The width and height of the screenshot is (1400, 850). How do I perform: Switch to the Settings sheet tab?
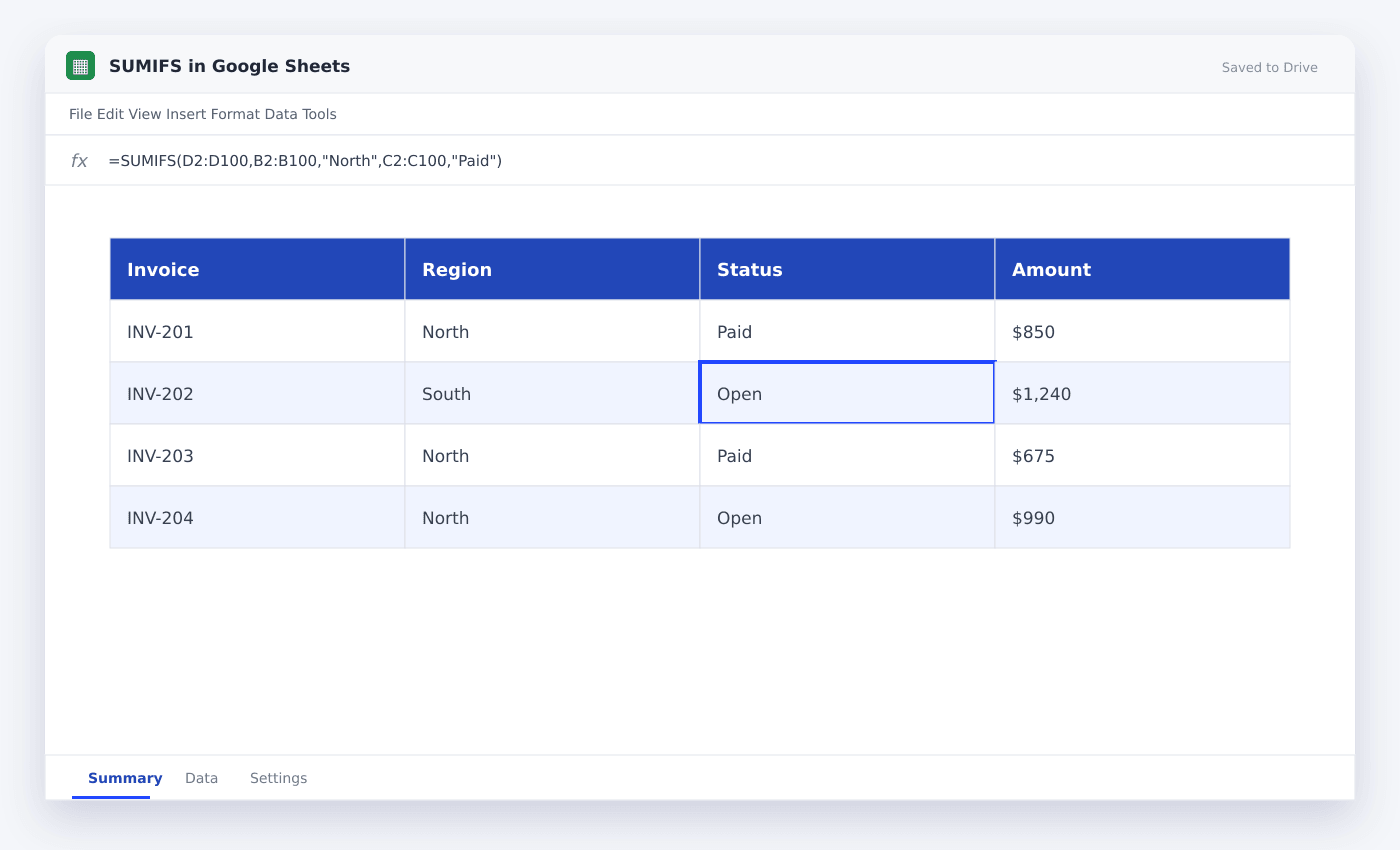pyautogui.click(x=278, y=778)
